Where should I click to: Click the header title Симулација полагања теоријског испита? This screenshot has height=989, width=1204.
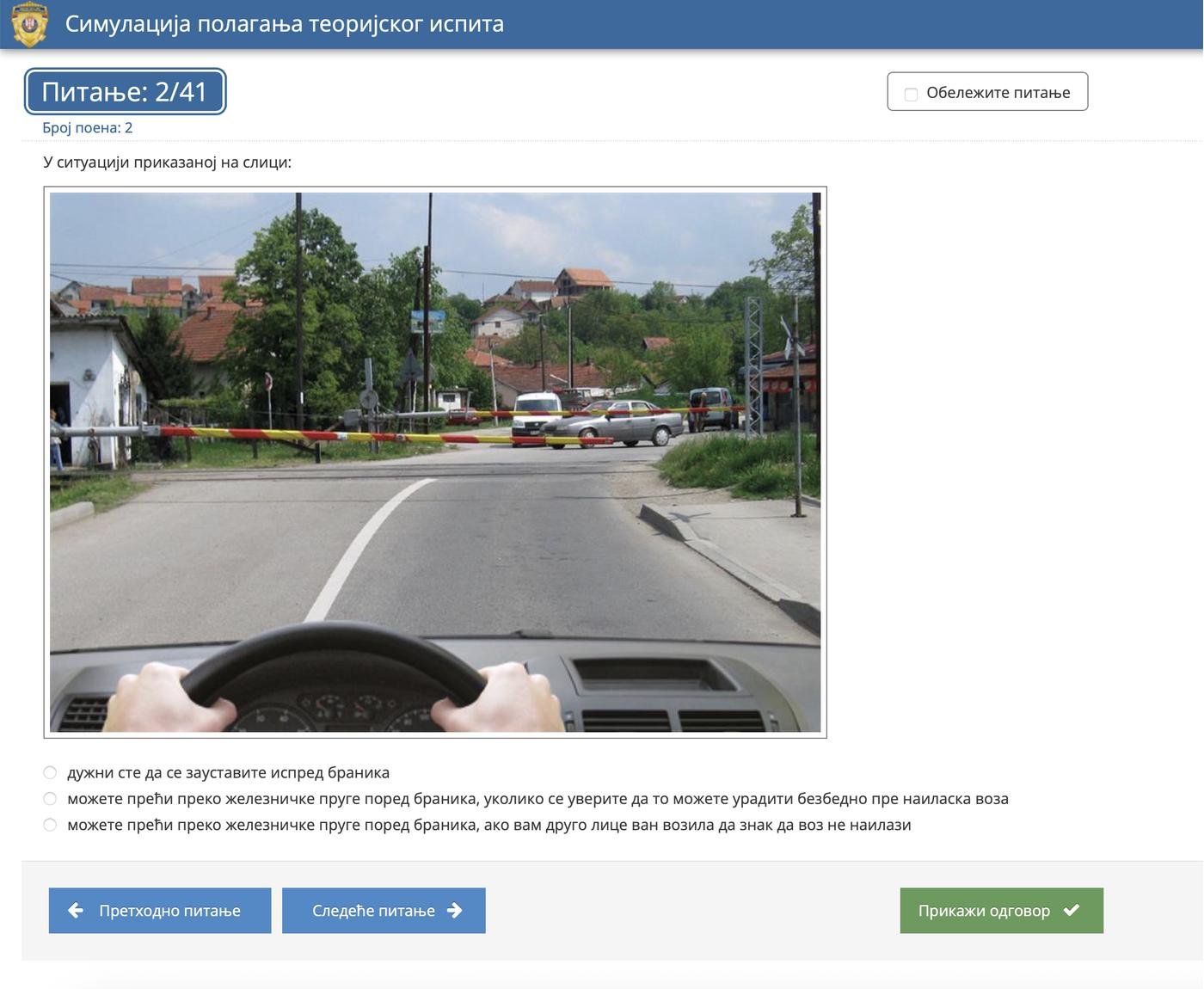[x=285, y=24]
